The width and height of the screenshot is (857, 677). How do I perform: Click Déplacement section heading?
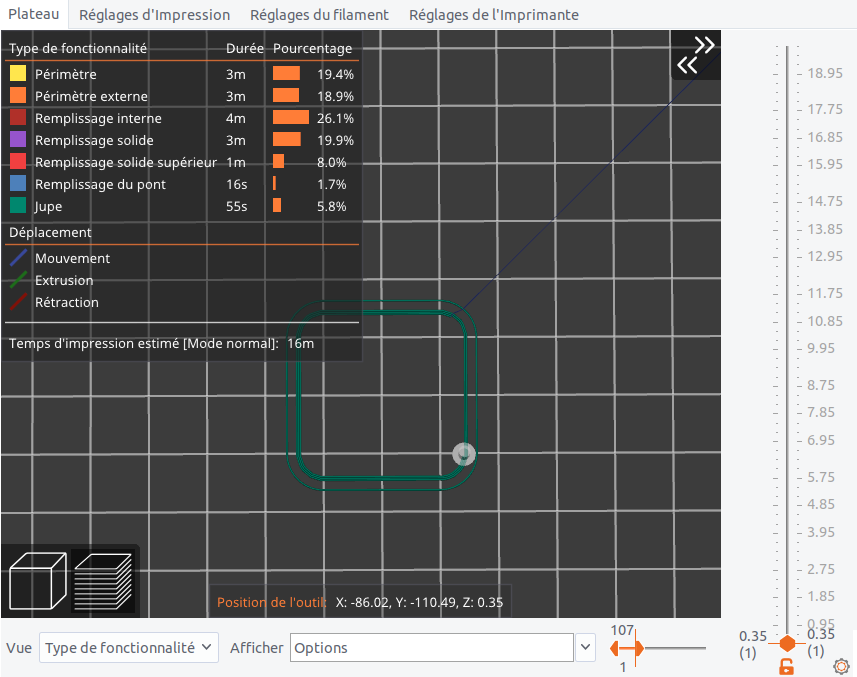[x=50, y=232]
